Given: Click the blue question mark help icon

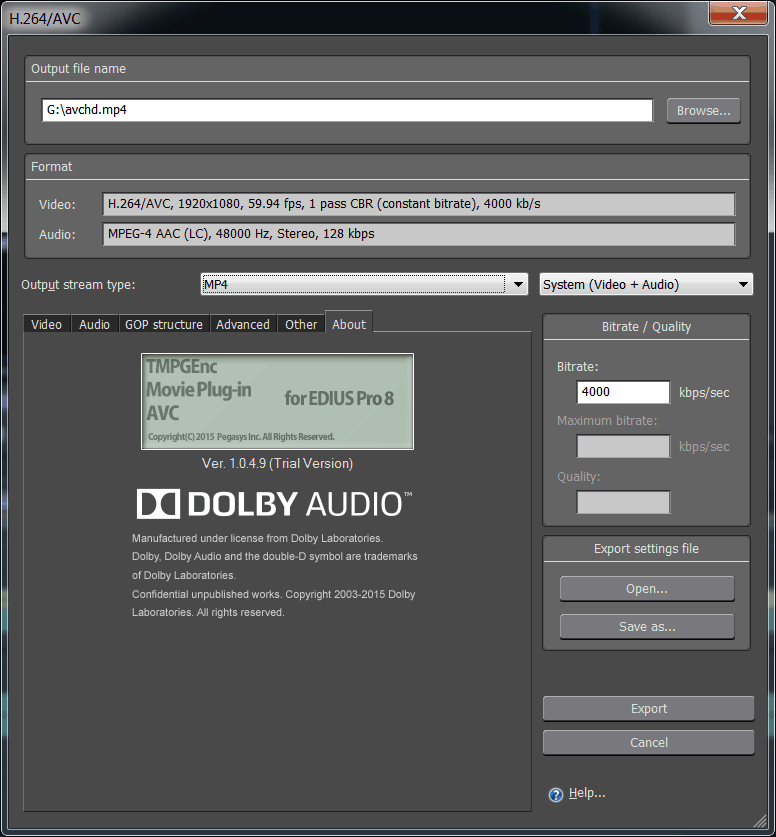Looking at the screenshot, I should point(556,795).
